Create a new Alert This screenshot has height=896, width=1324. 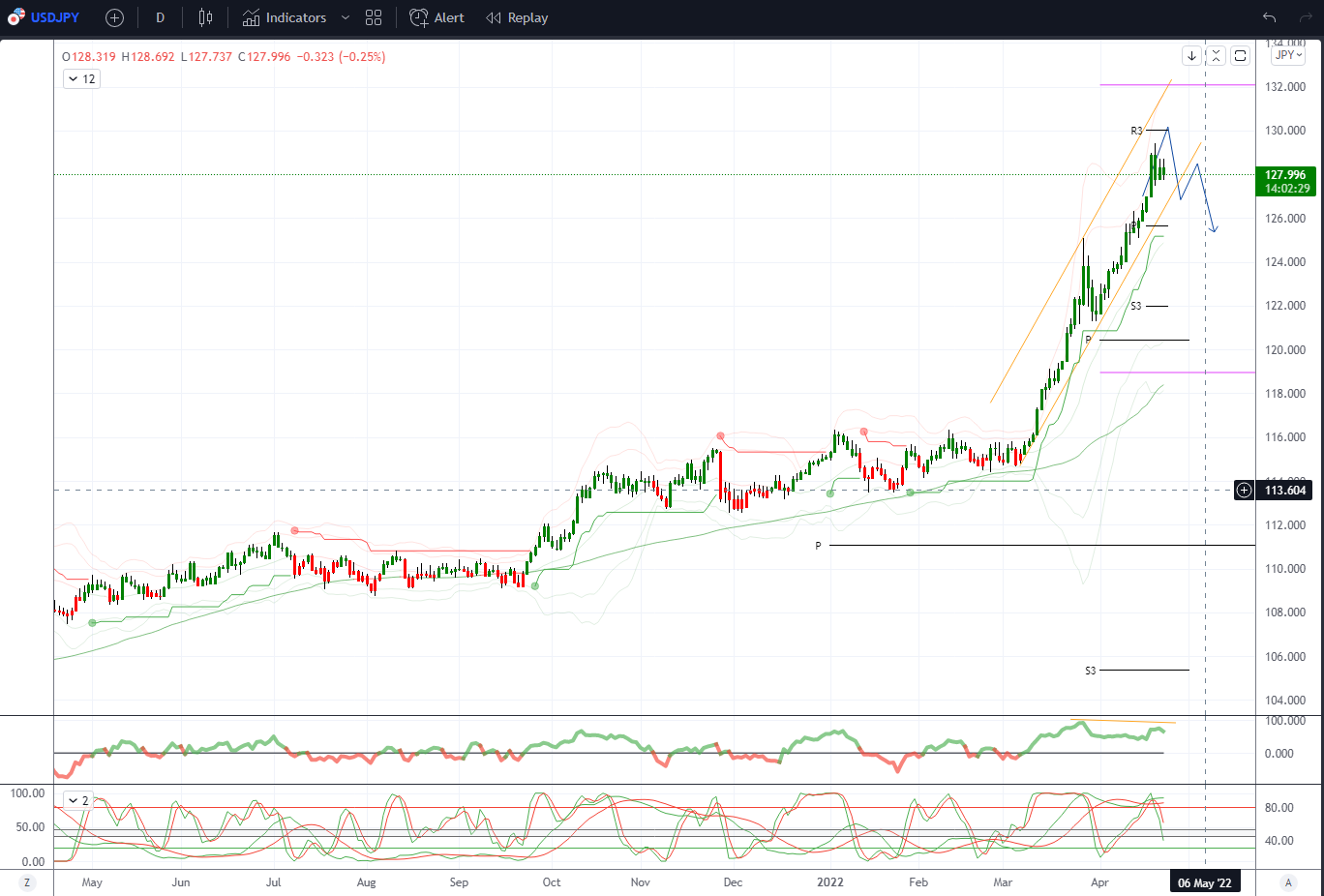[x=437, y=17]
